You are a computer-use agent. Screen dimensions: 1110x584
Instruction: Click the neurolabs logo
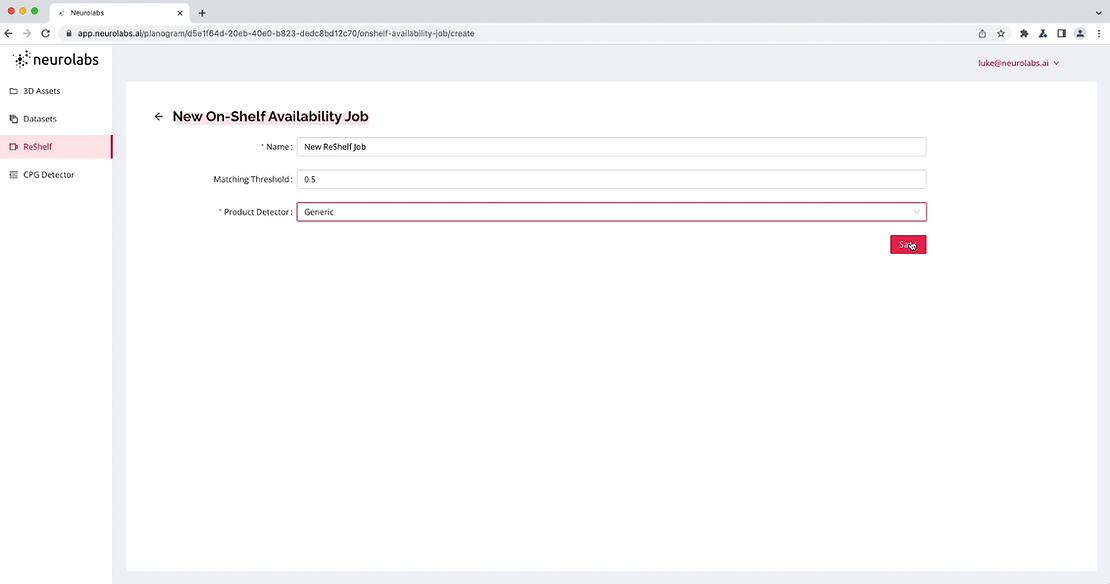(x=56, y=60)
